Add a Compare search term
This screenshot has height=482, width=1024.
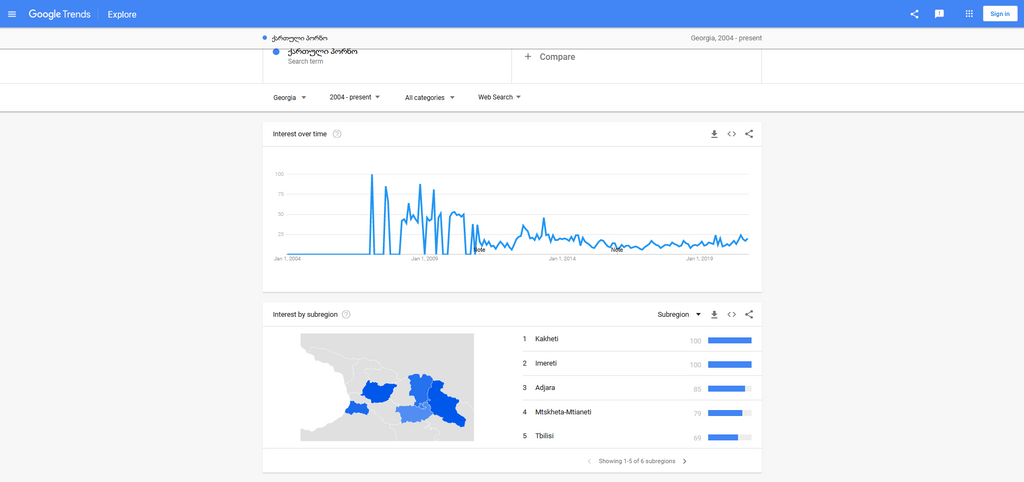pyautogui.click(x=550, y=57)
